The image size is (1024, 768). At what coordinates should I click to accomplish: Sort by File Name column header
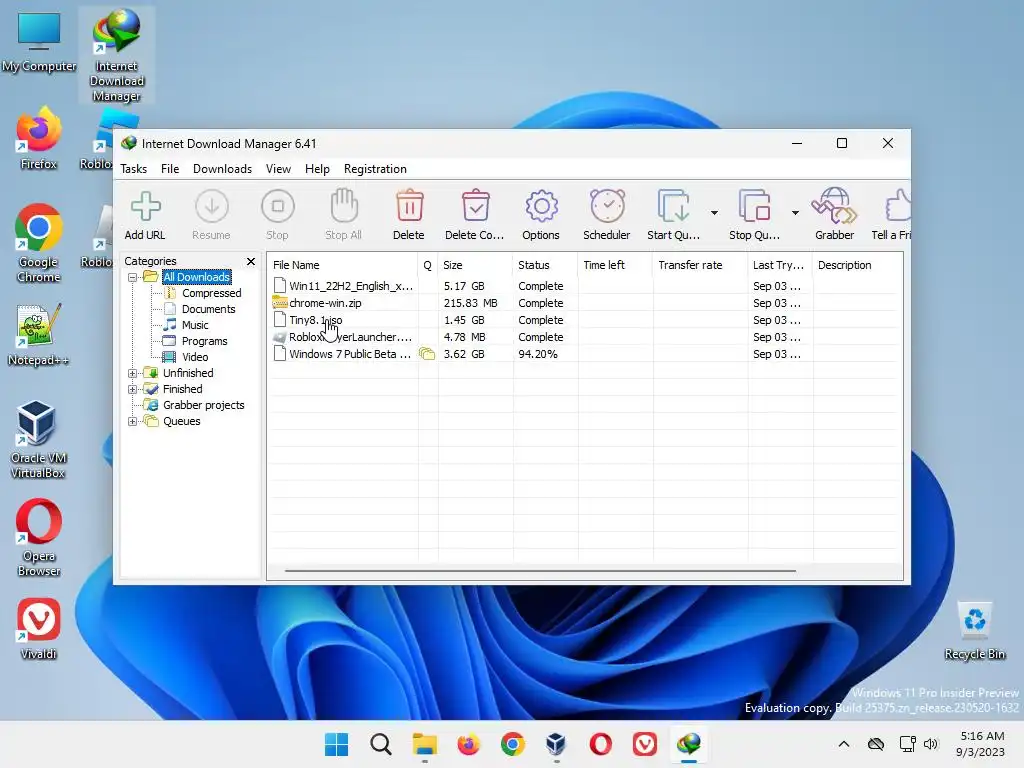tap(344, 265)
